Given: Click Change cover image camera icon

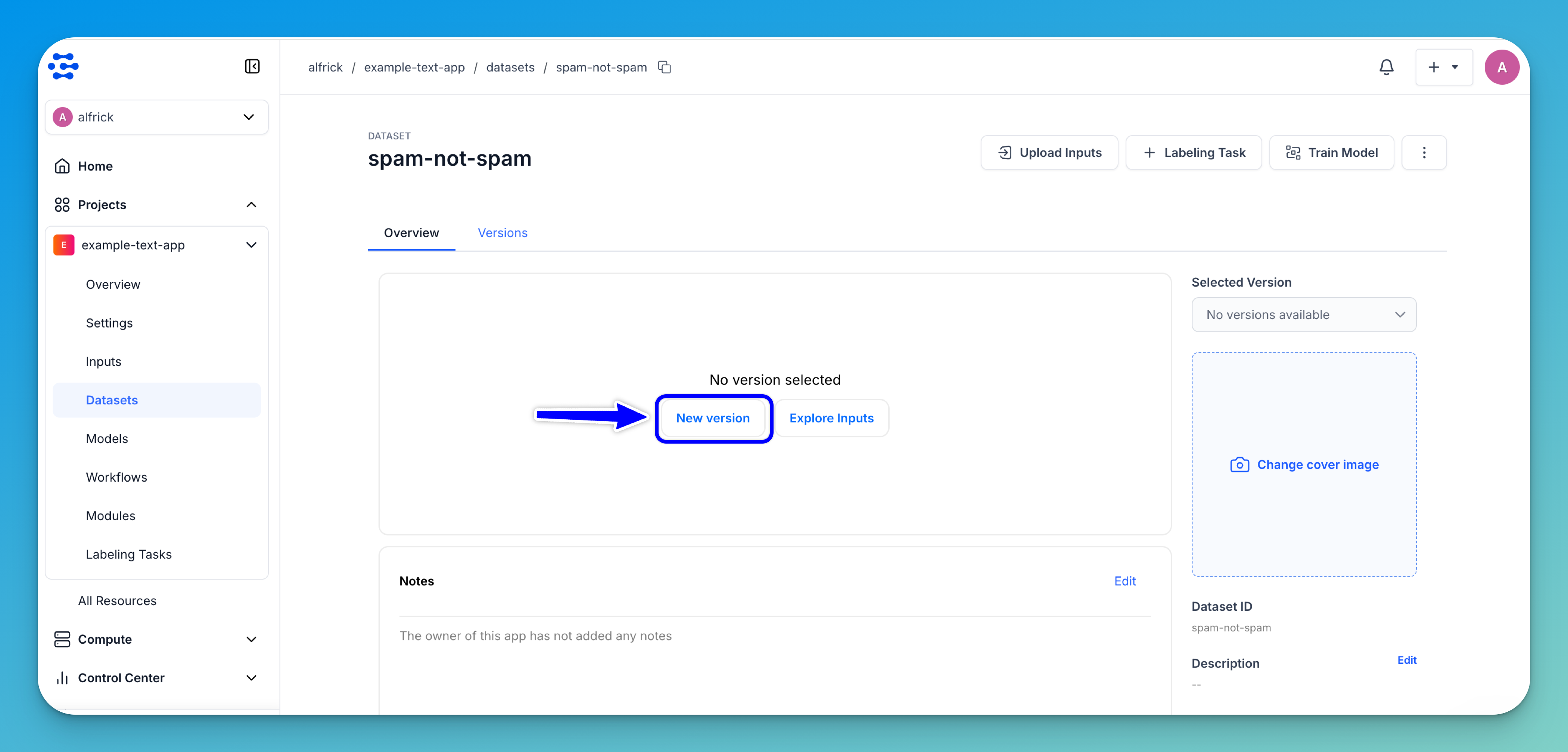Looking at the screenshot, I should pos(1239,464).
